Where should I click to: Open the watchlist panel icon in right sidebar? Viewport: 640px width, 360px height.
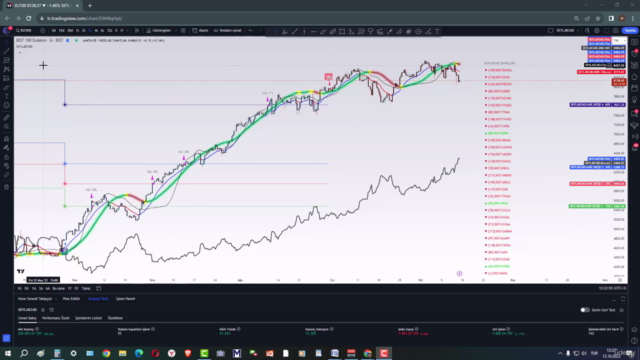point(634,42)
